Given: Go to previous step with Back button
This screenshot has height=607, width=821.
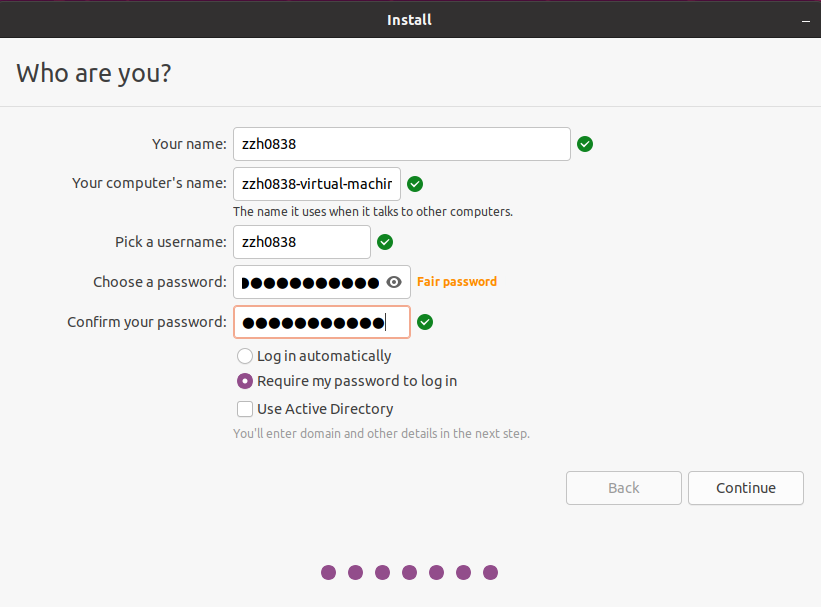Looking at the screenshot, I should click(624, 488).
